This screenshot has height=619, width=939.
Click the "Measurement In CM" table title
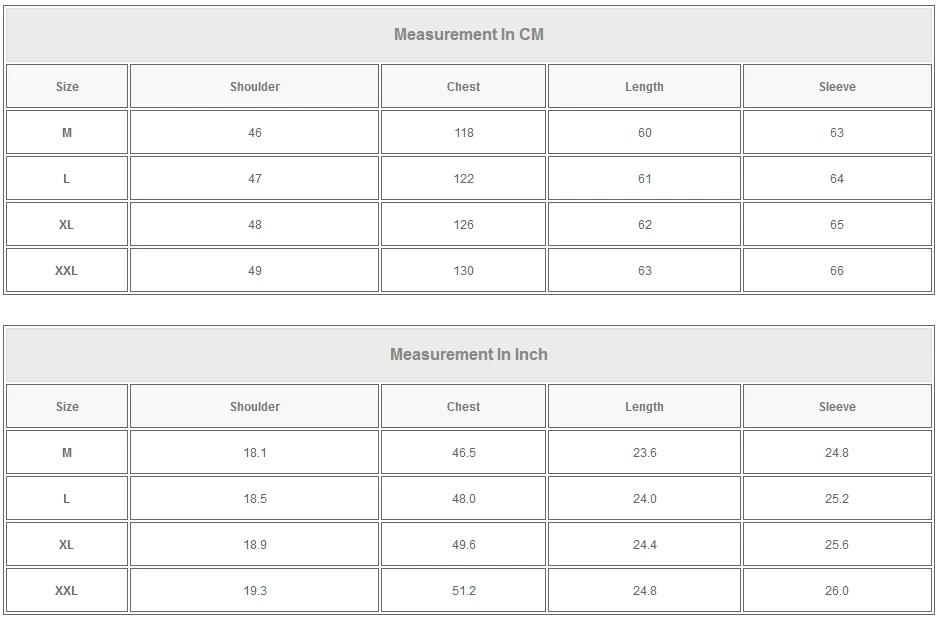pos(468,34)
